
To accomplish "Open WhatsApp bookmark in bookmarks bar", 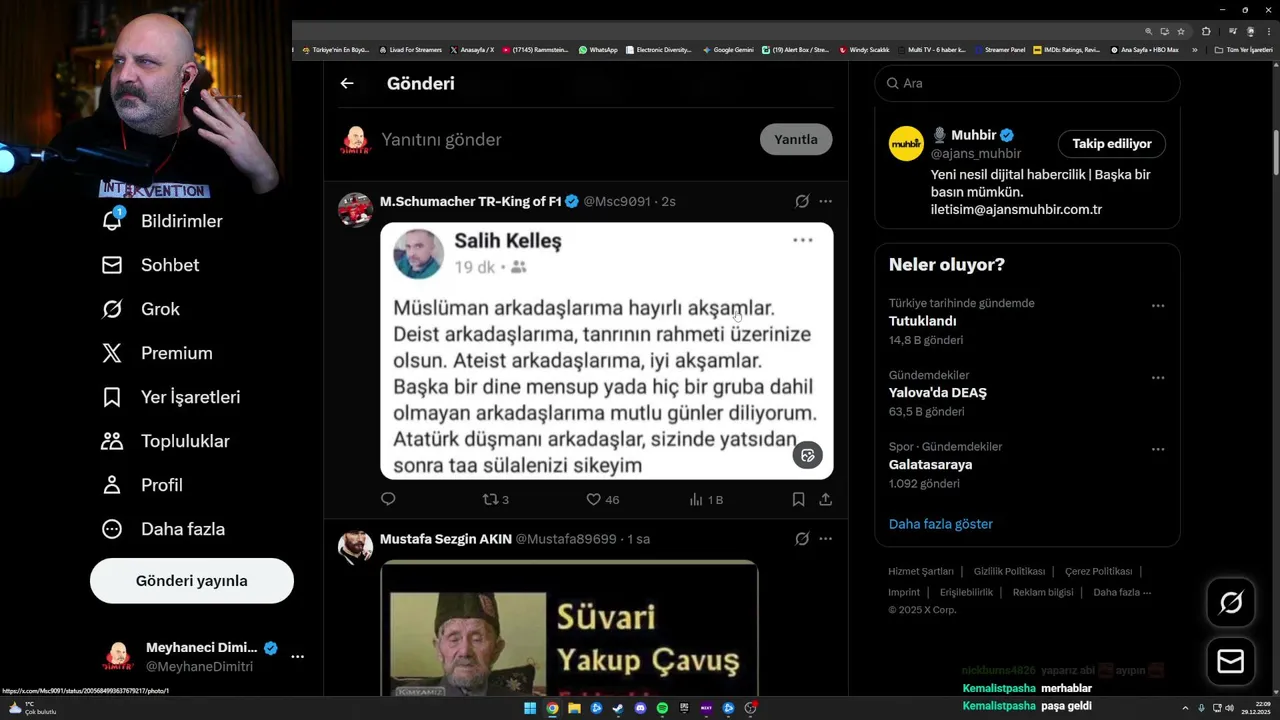I will [x=598, y=49].
